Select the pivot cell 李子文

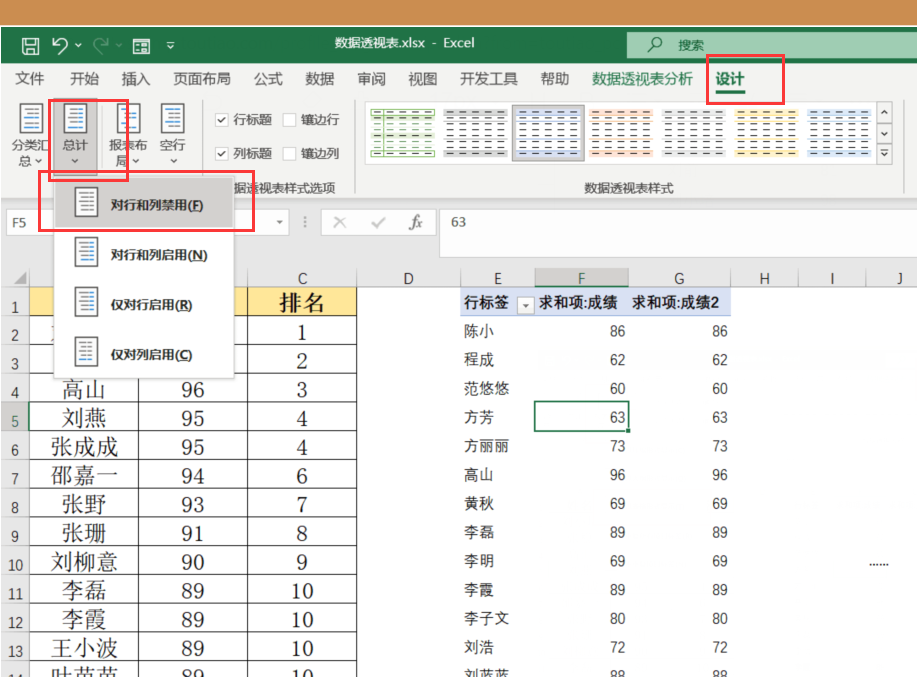[497, 619]
